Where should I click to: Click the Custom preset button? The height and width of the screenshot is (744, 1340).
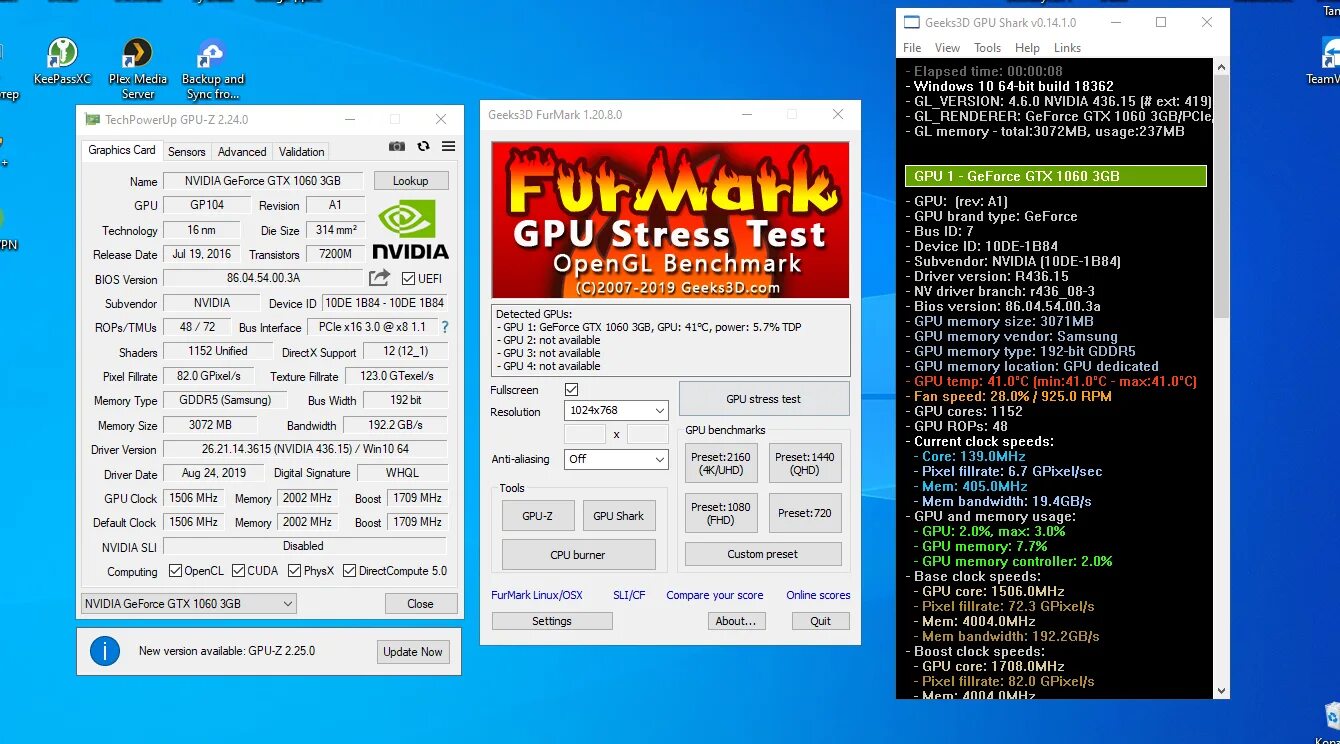pos(763,554)
